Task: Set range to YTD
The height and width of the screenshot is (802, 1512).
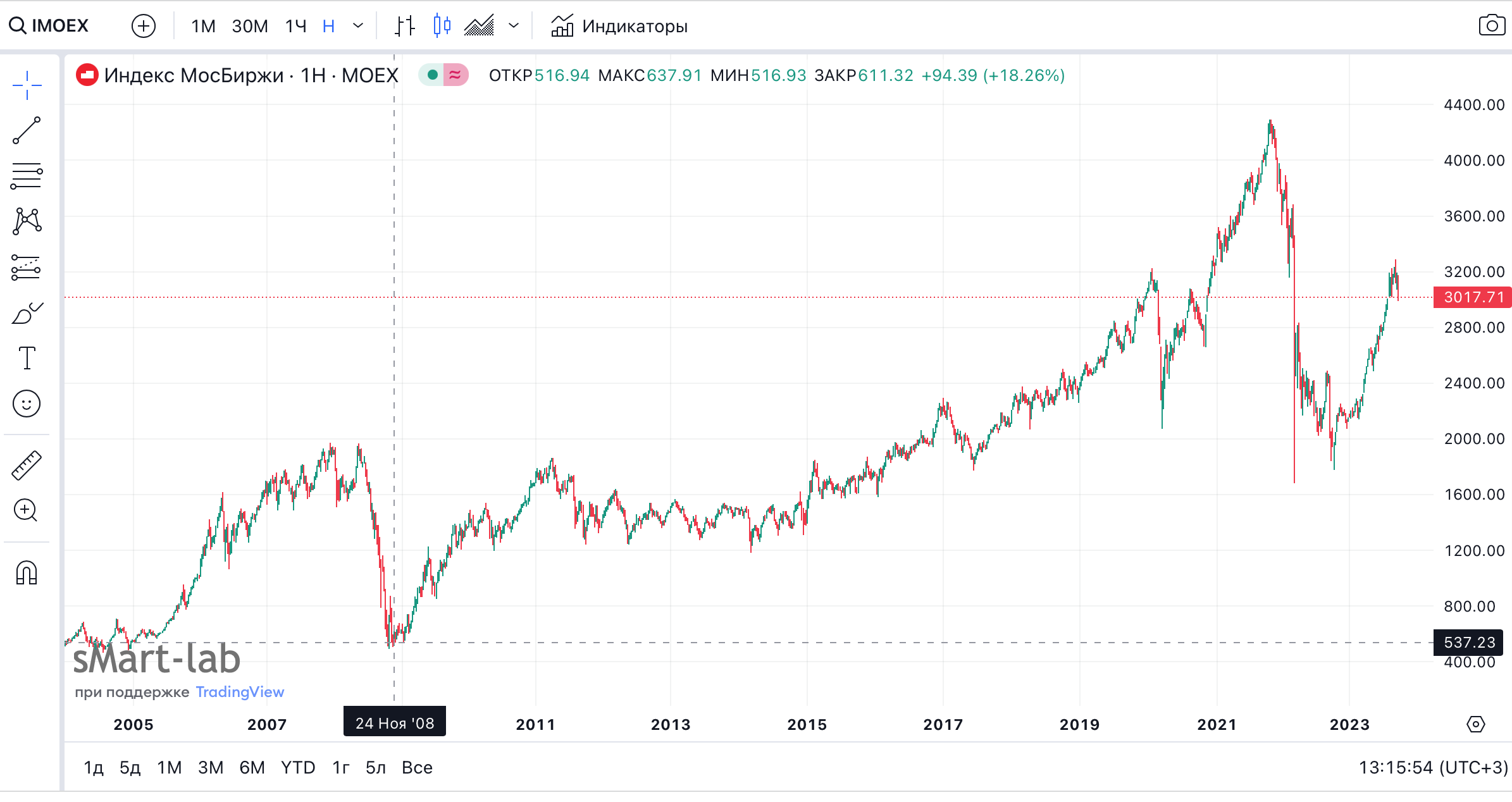Action: (298, 767)
